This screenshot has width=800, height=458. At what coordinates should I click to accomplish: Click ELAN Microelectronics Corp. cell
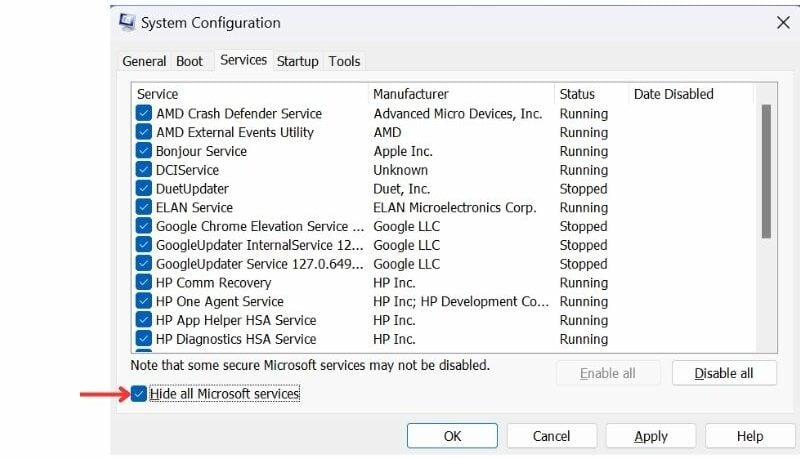pyautogui.click(x=455, y=208)
